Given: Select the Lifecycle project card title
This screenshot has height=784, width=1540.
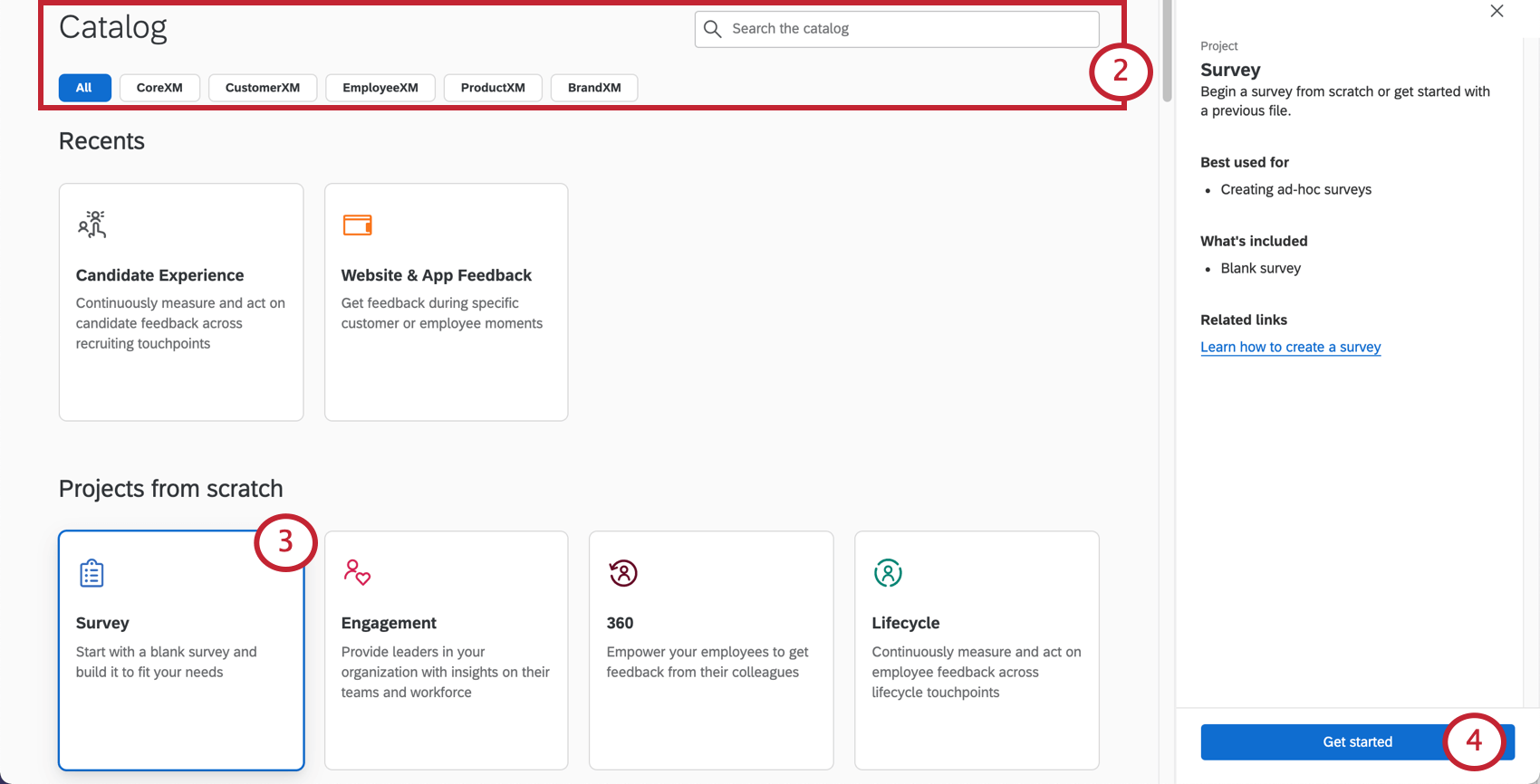Looking at the screenshot, I should (x=905, y=623).
